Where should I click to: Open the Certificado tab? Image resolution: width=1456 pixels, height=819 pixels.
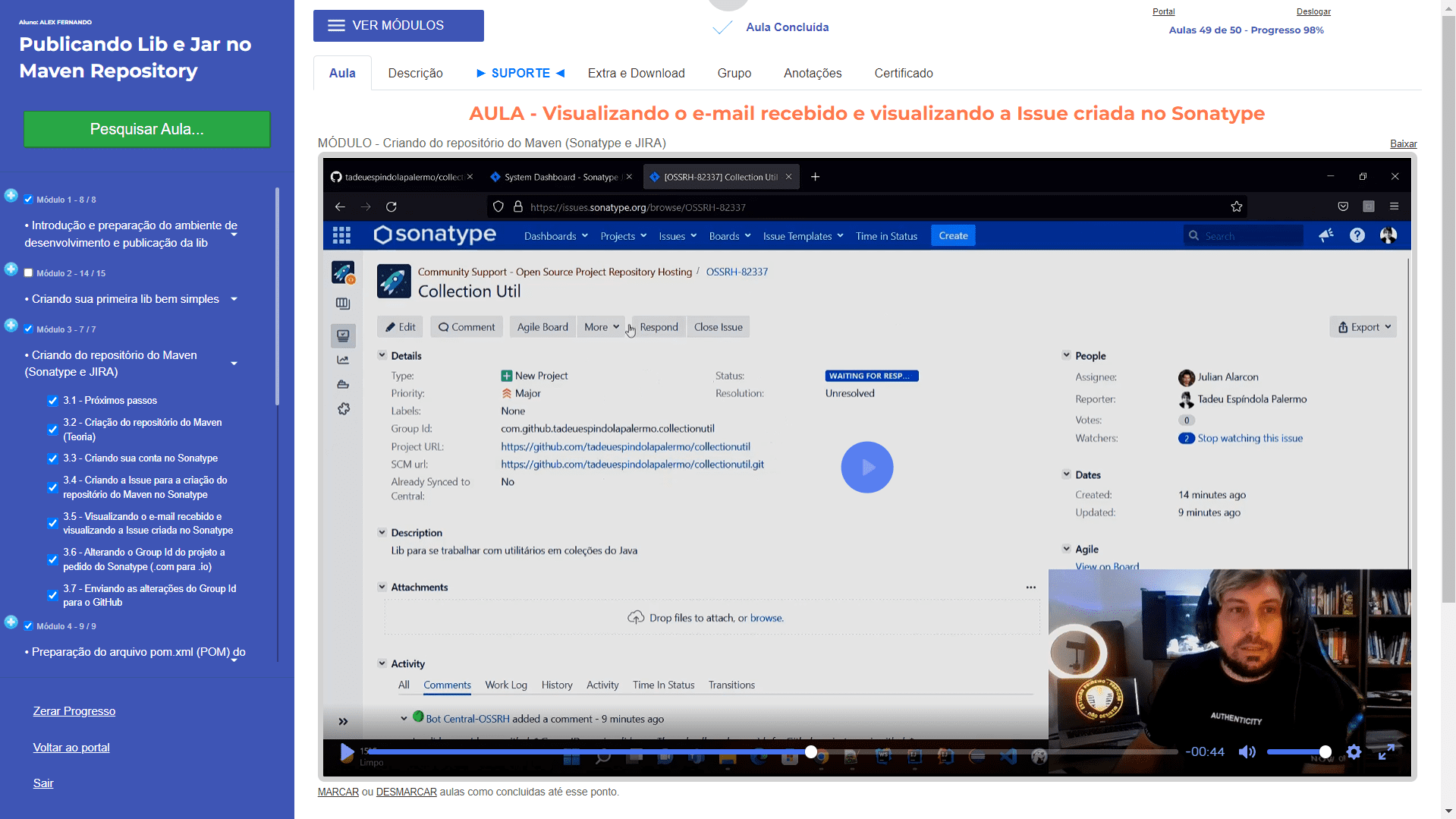point(904,73)
